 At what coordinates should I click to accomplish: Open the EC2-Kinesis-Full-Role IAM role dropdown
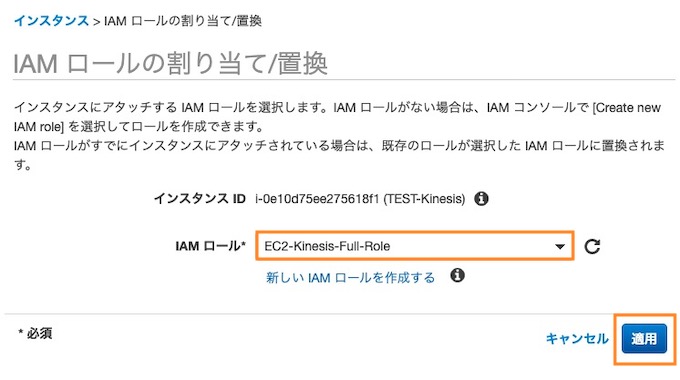tap(415, 246)
